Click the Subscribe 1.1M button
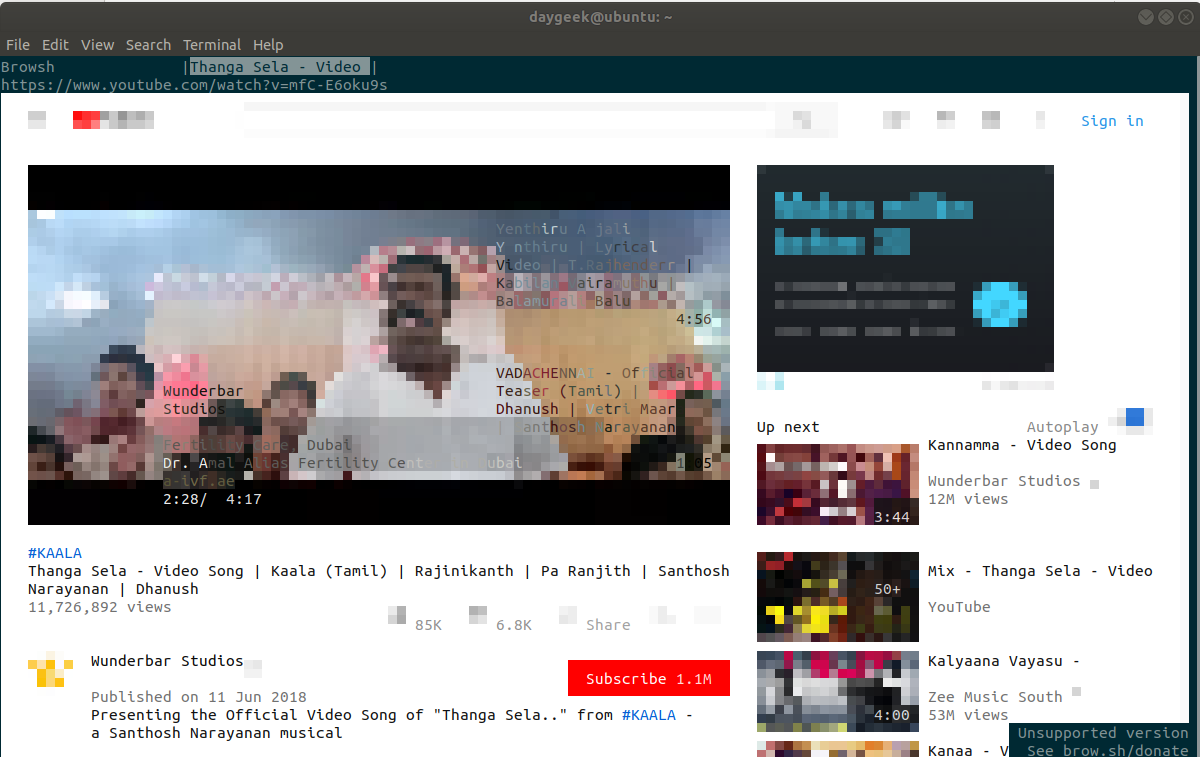The width and height of the screenshot is (1200, 757). 649,678
